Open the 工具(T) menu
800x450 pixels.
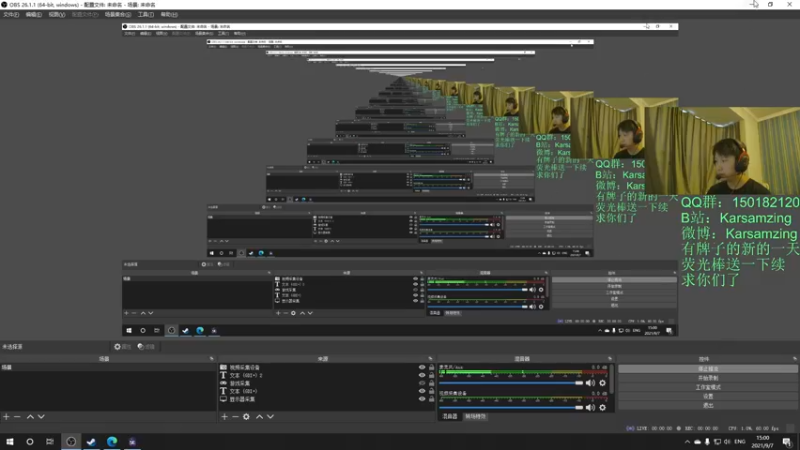pos(145,15)
